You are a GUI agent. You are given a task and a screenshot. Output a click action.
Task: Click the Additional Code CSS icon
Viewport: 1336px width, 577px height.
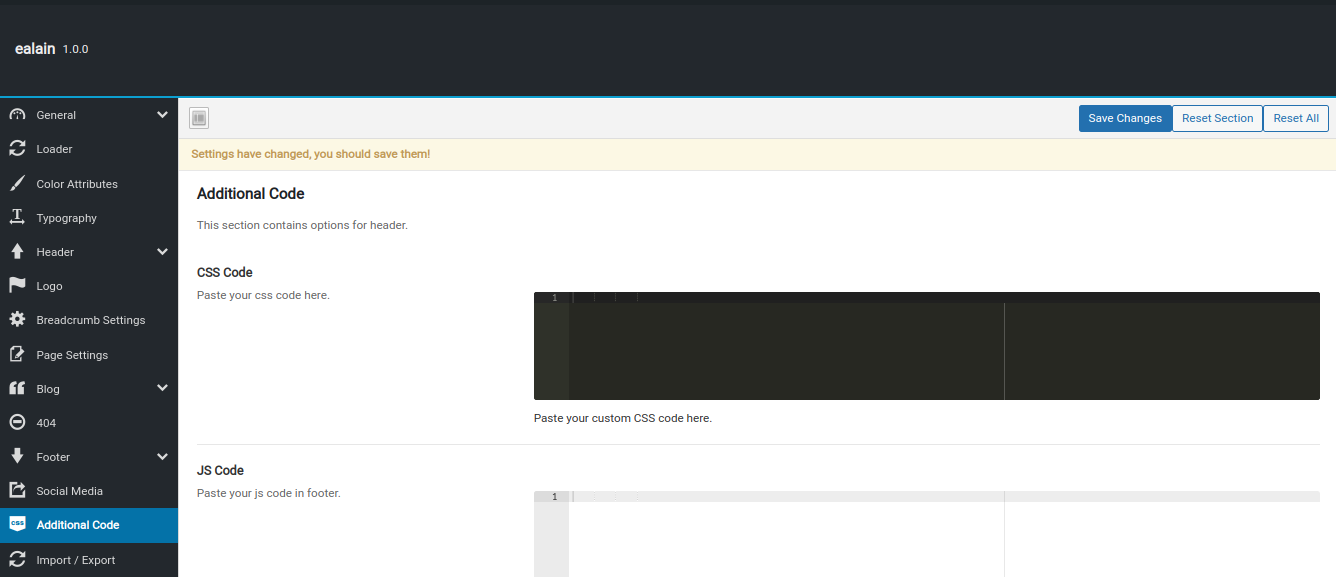(17, 525)
